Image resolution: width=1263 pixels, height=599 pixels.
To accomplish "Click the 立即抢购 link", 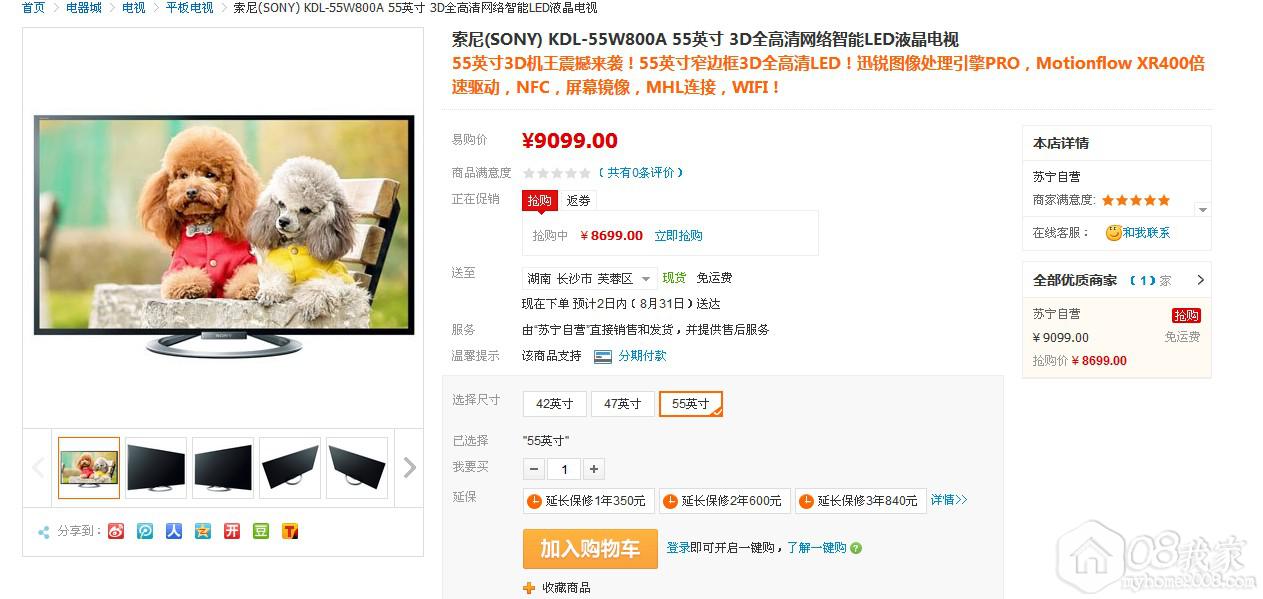I will [x=678, y=236].
